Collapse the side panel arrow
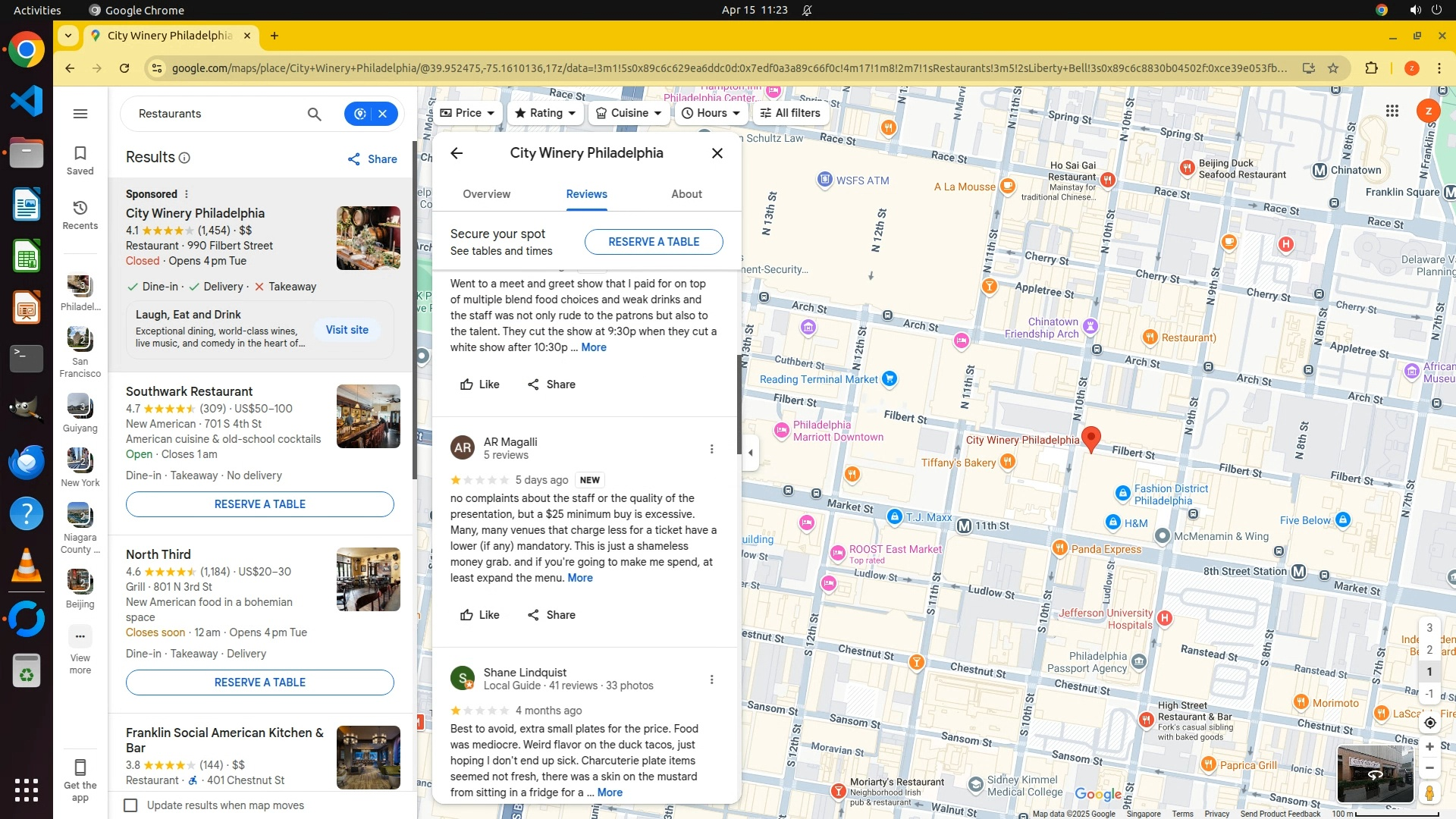The image size is (1456, 819). (750, 453)
